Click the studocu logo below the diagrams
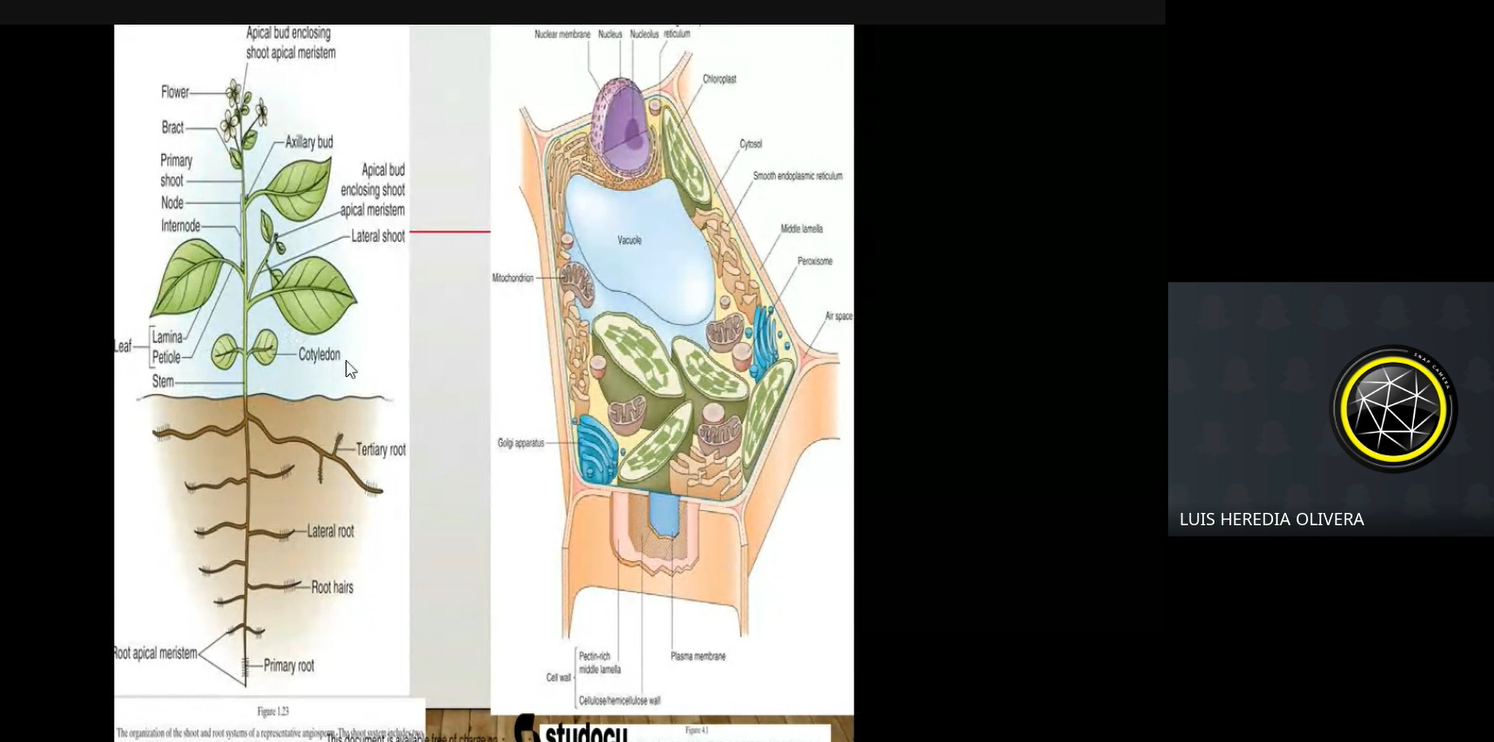 click(x=571, y=730)
